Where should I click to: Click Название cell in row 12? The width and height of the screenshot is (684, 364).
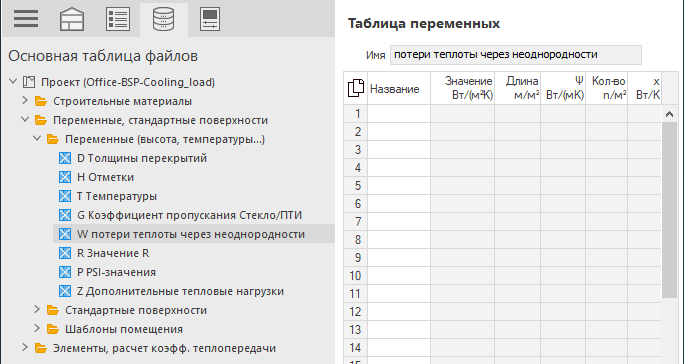coord(399,312)
